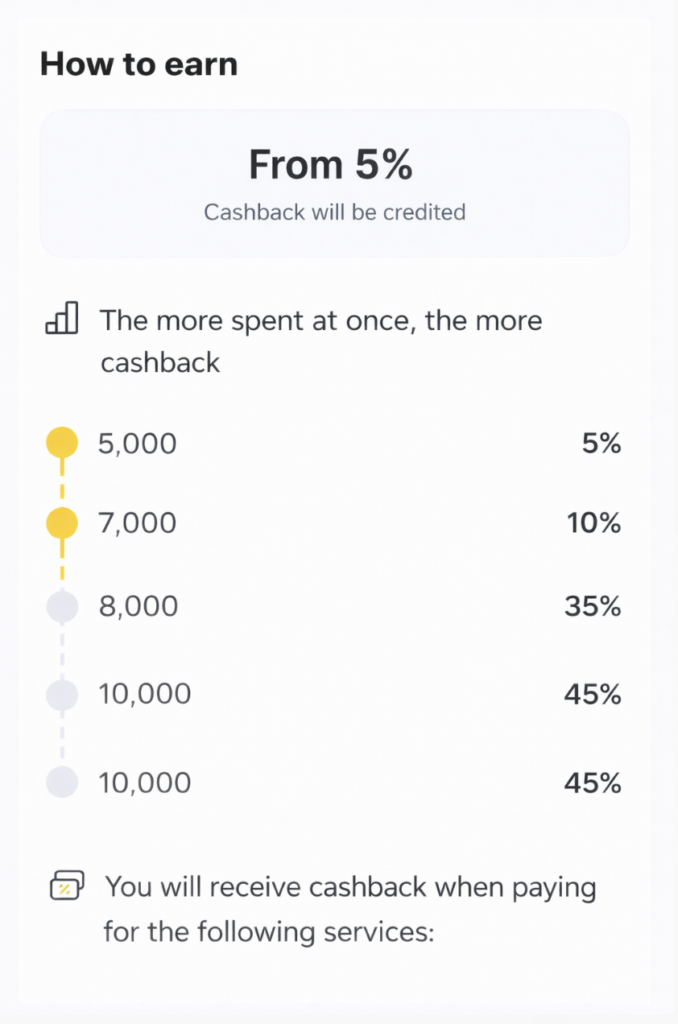Image resolution: width=678 pixels, height=1024 pixels.
Task: Click the bar chart icon
Action: (62, 320)
